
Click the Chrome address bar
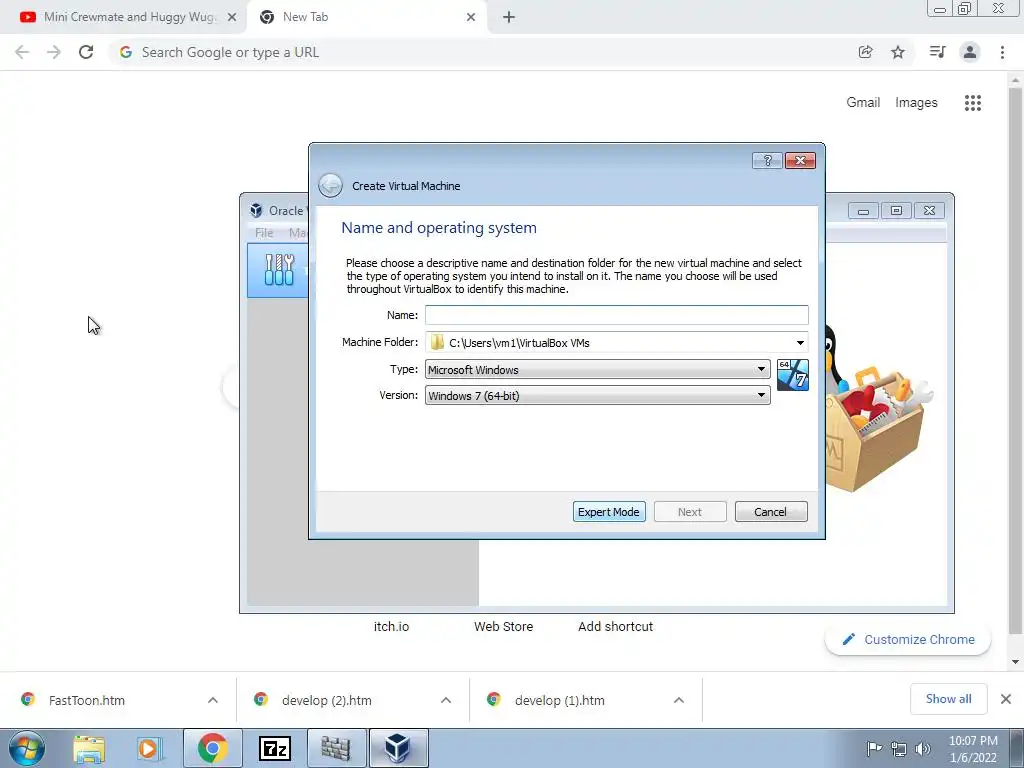pyautogui.click(x=483, y=52)
